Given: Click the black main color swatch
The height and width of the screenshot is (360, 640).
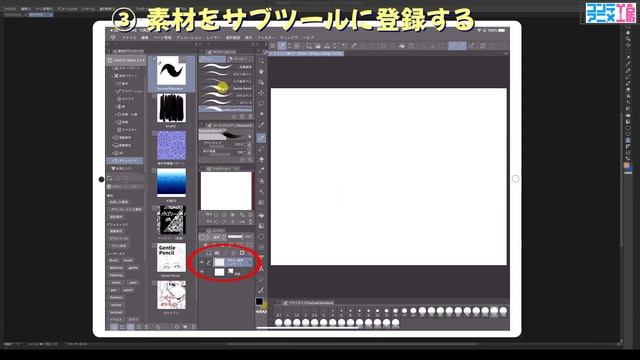Looking at the screenshot, I should (x=259, y=301).
